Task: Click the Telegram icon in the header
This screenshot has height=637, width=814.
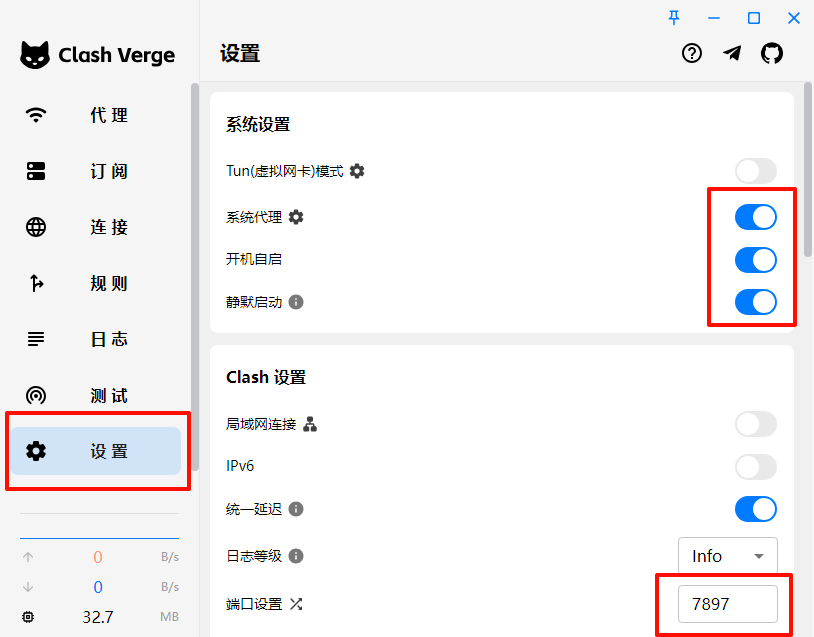Action: [732, 53]
